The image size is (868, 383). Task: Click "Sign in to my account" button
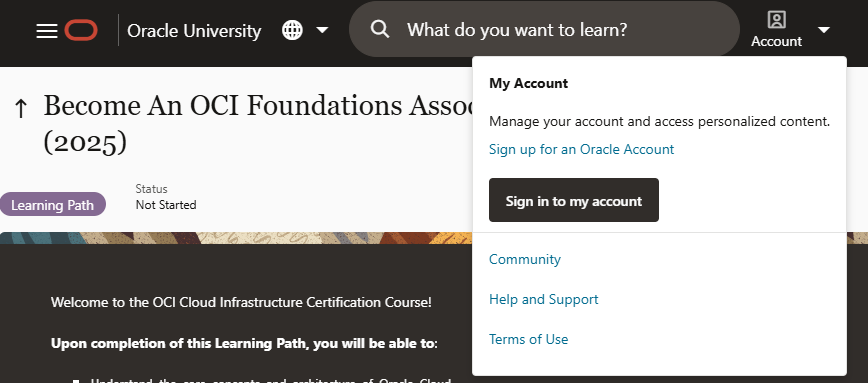click(x=574, y=200)
